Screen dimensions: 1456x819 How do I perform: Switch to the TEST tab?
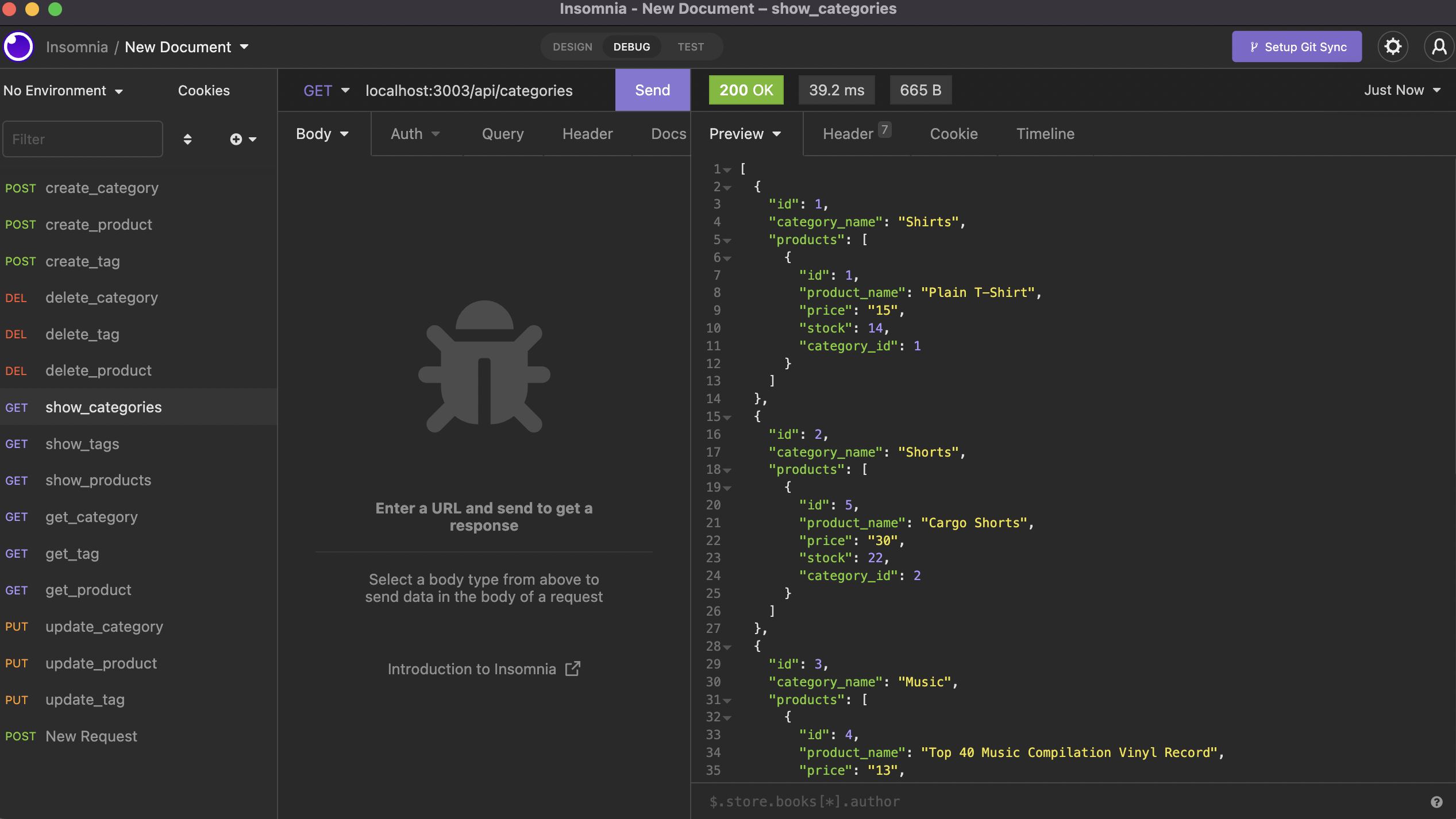[x=690, y=47]
